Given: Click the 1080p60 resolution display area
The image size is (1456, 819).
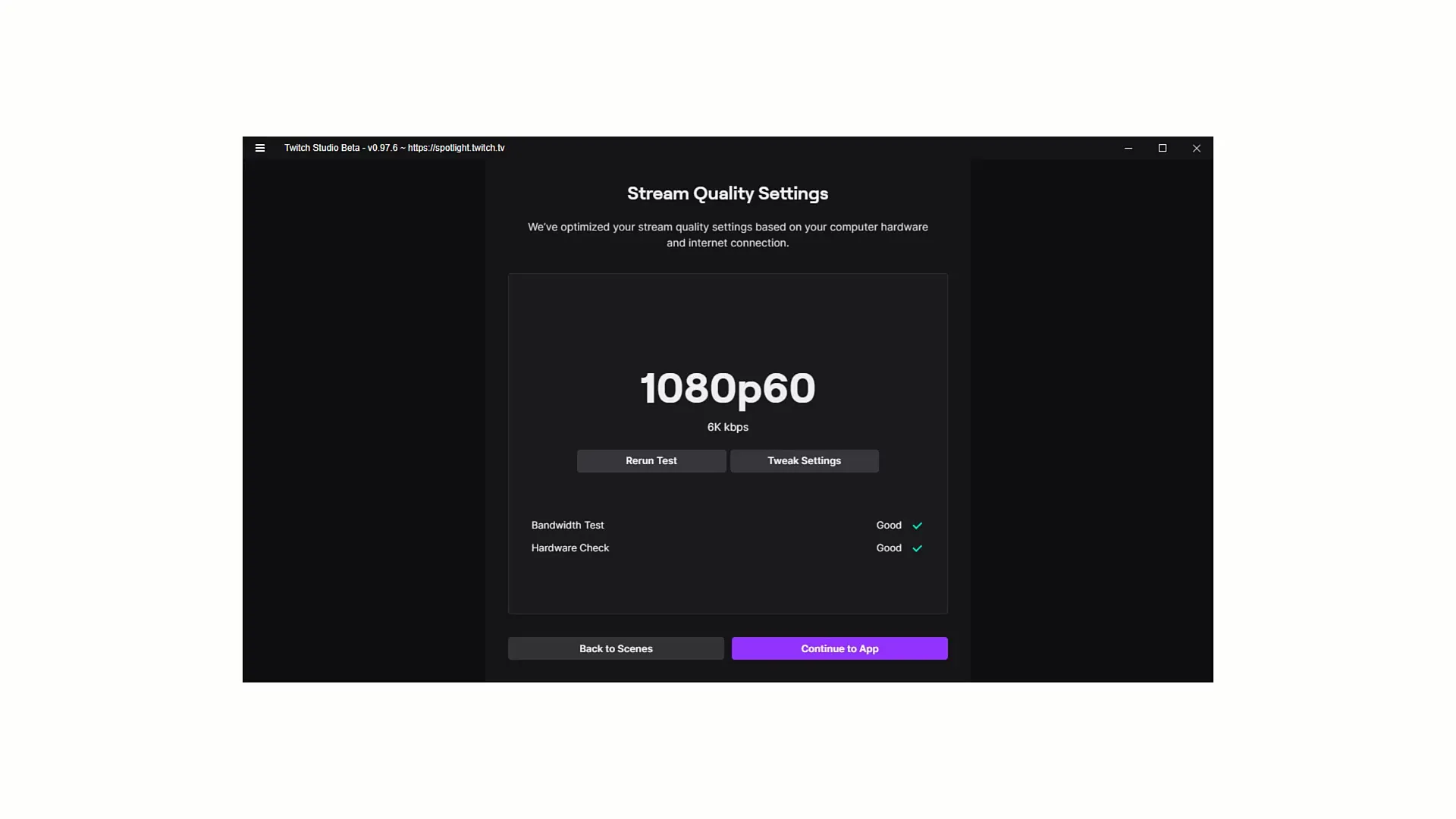Looking at the screenshot, I should (x=727, y=388).
